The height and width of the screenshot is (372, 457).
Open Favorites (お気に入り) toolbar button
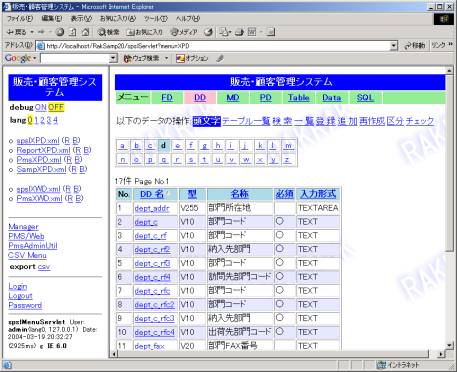145,32
